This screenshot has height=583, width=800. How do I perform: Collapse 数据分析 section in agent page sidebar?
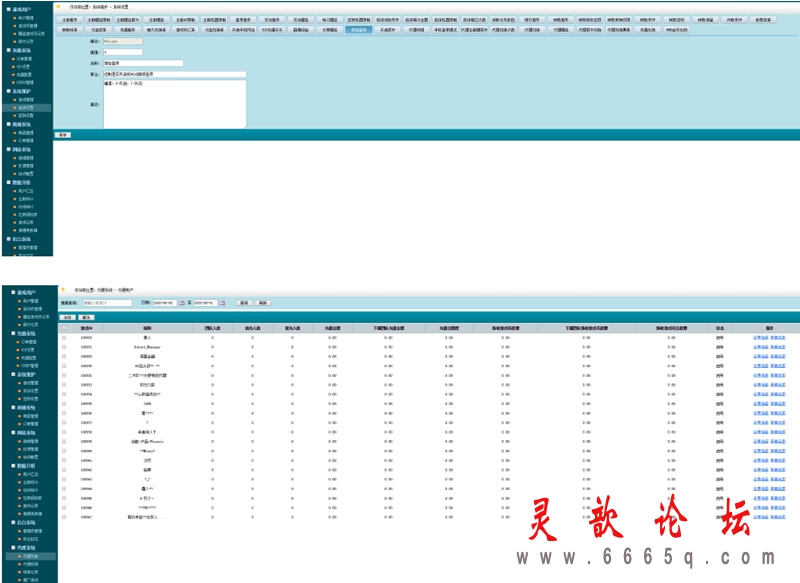[x=13, y=466]
